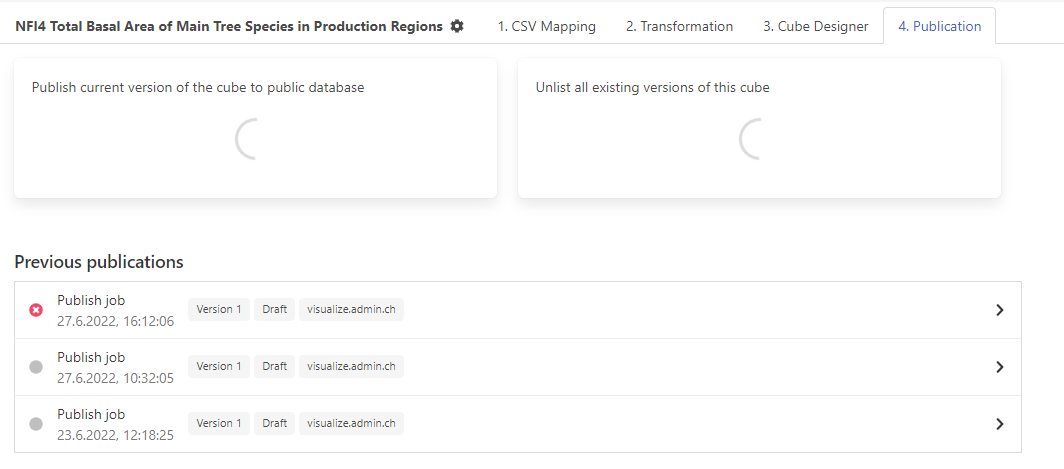Screen dimensions: 1064x469
Task: Select the Publication tab
Action: pos(939,26)
